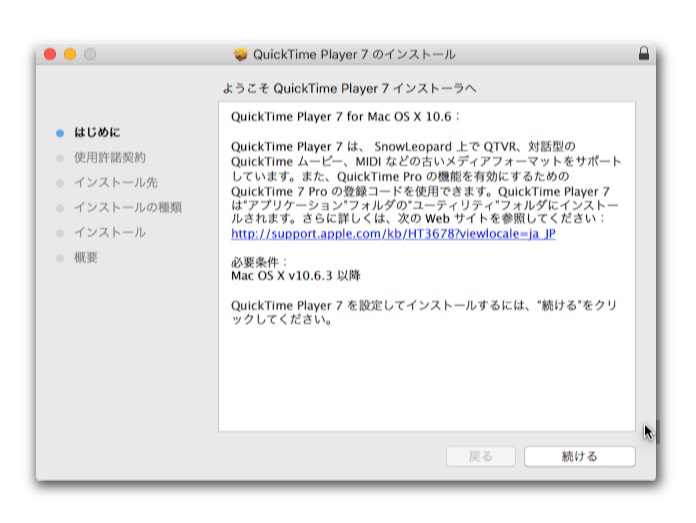Click the blue bullet beside はじめに
The height and width of the screenshot is (523, 696).
[60, 132]
